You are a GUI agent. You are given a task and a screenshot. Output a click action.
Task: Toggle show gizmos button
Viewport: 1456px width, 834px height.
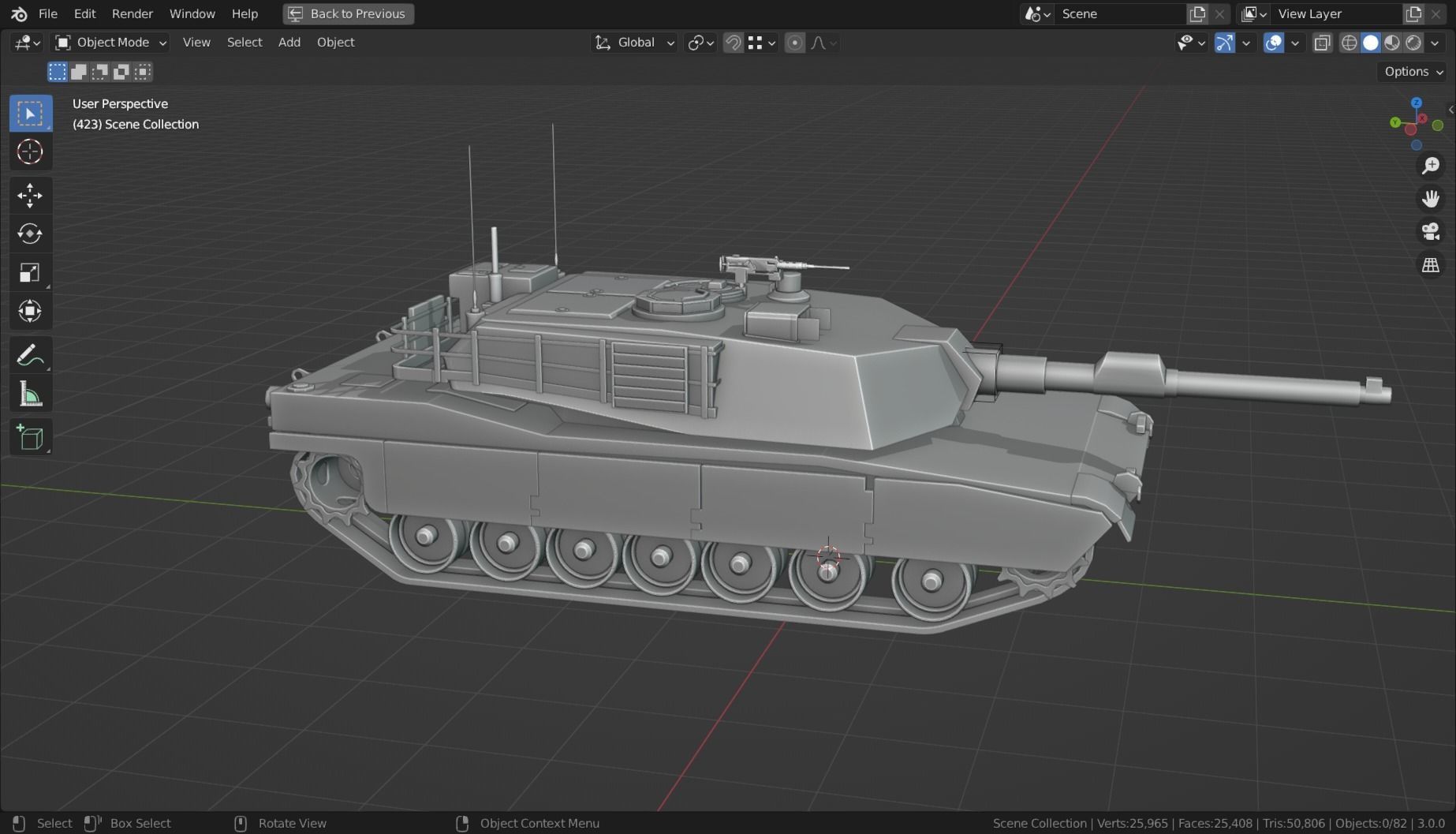pos(1224,43)
